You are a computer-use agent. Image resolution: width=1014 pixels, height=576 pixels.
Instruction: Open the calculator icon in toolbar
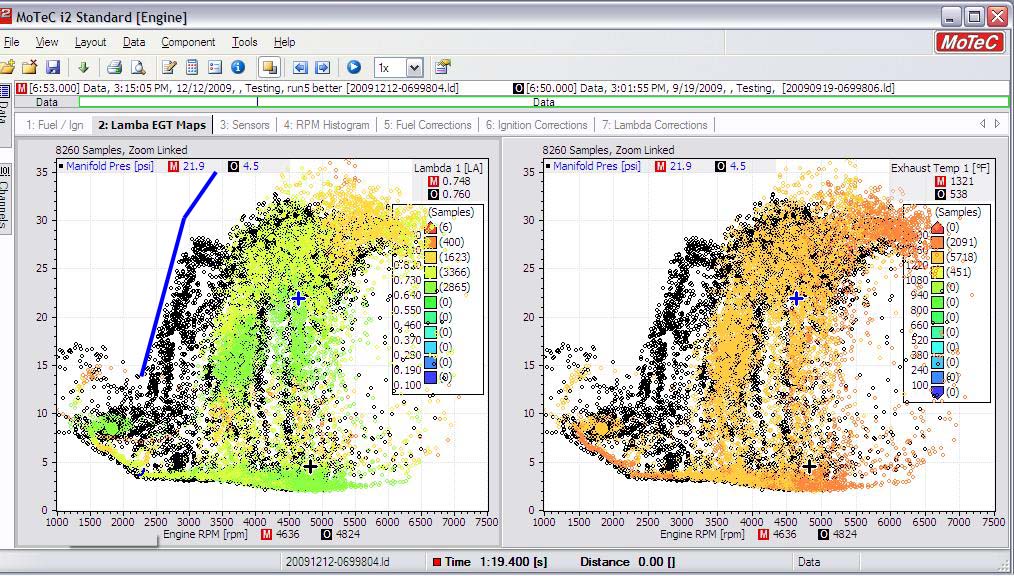pos(192,67)
